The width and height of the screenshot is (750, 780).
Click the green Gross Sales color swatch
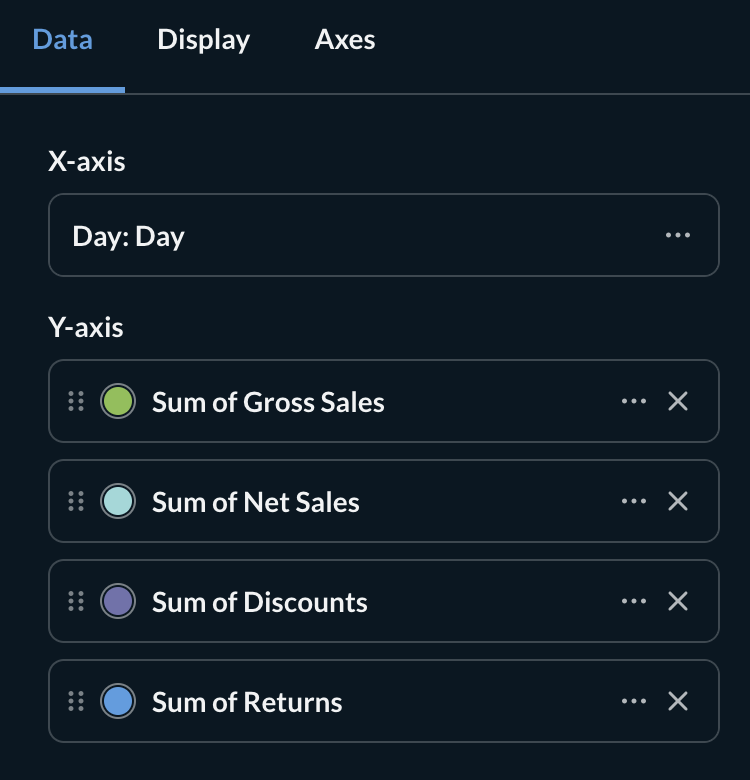click(118, 401)
